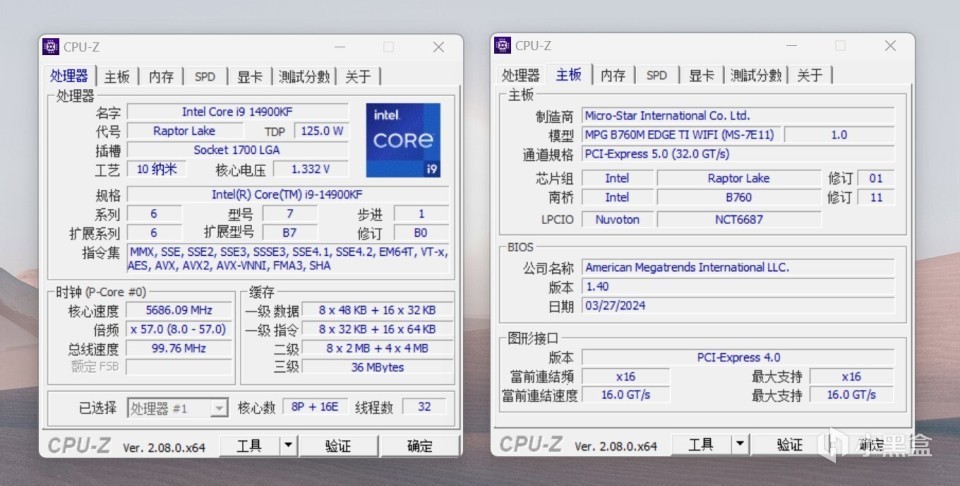This screenshot has height=486, width=960.
Task: Open 主板 tab in left CPU-Z window
Action: [117, 77]
